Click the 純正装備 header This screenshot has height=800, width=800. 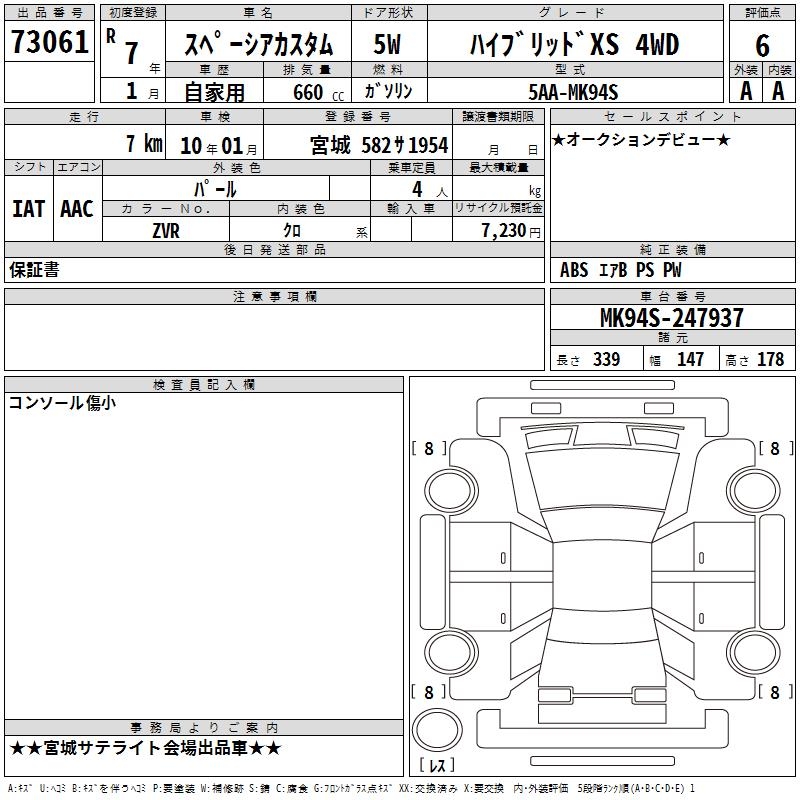click(672, 249)
